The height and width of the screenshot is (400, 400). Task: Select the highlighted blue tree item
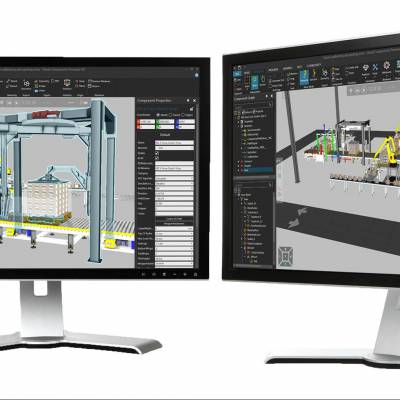[256, 170]
